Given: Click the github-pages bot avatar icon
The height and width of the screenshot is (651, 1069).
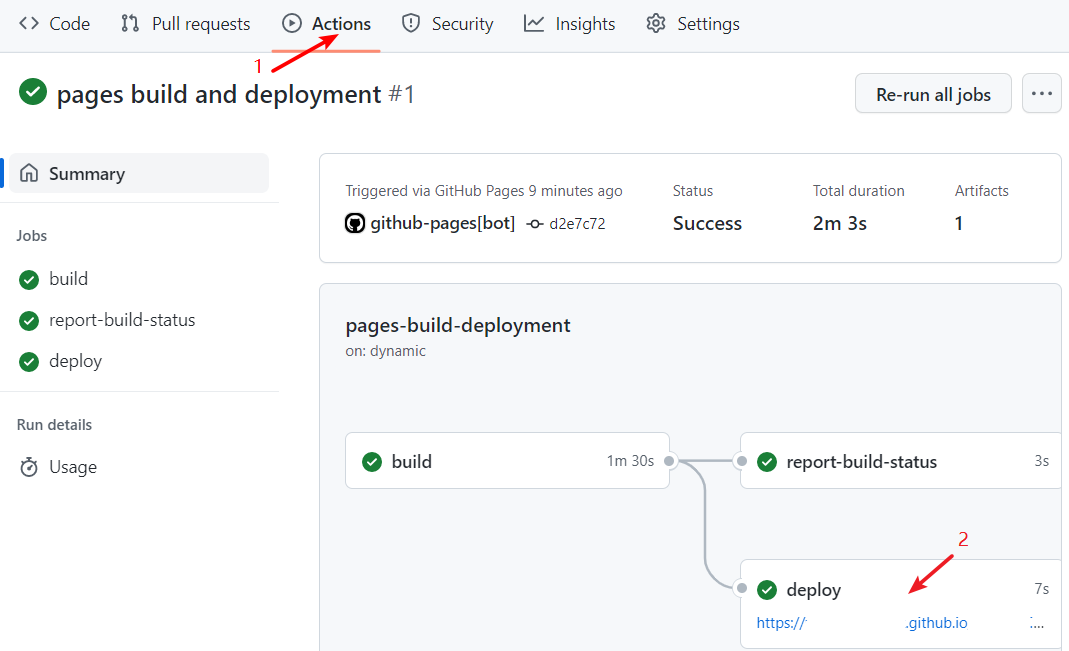Looking at the screenshot, I should click(x=355, y=224).
